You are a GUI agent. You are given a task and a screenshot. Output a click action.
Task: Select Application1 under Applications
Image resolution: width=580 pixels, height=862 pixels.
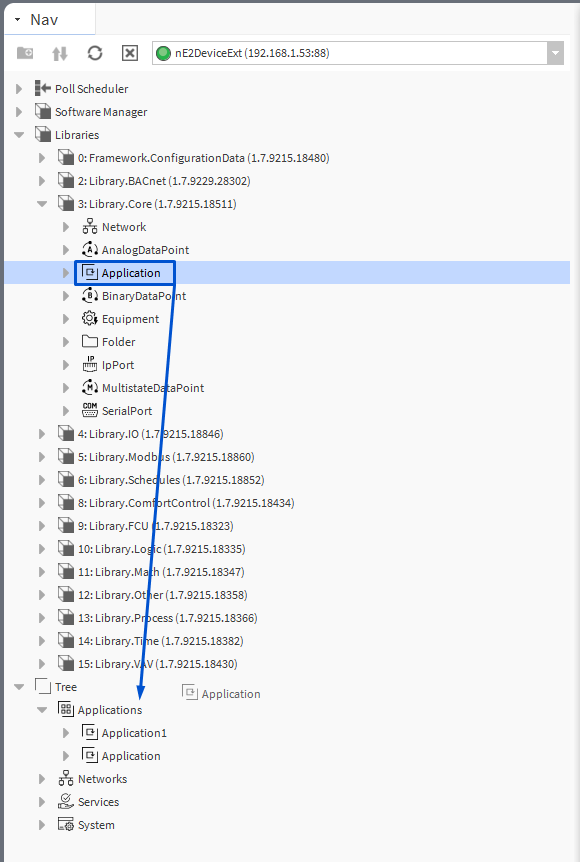coord(135,732)
